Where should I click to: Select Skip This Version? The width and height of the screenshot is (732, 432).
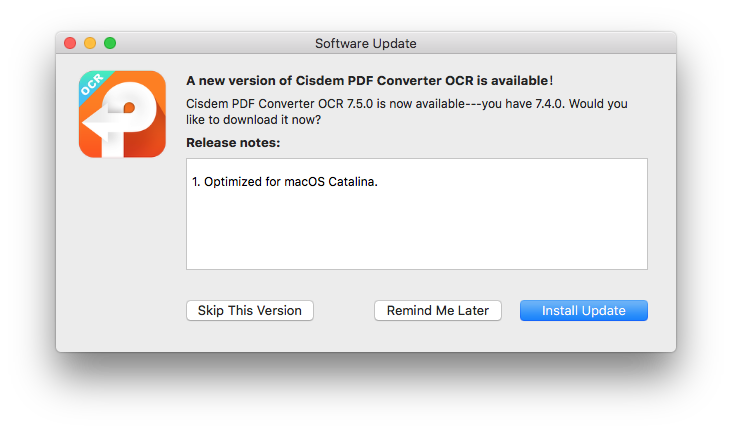(249, 311)
